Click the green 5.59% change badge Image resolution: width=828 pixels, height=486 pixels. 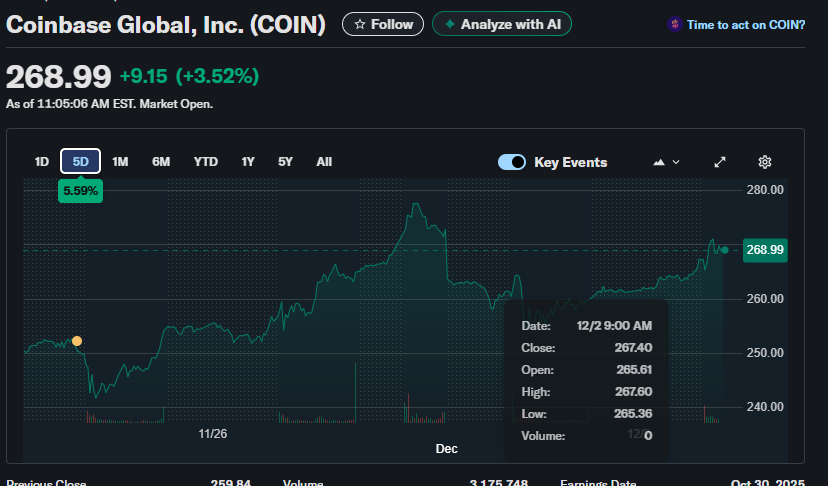81,190
